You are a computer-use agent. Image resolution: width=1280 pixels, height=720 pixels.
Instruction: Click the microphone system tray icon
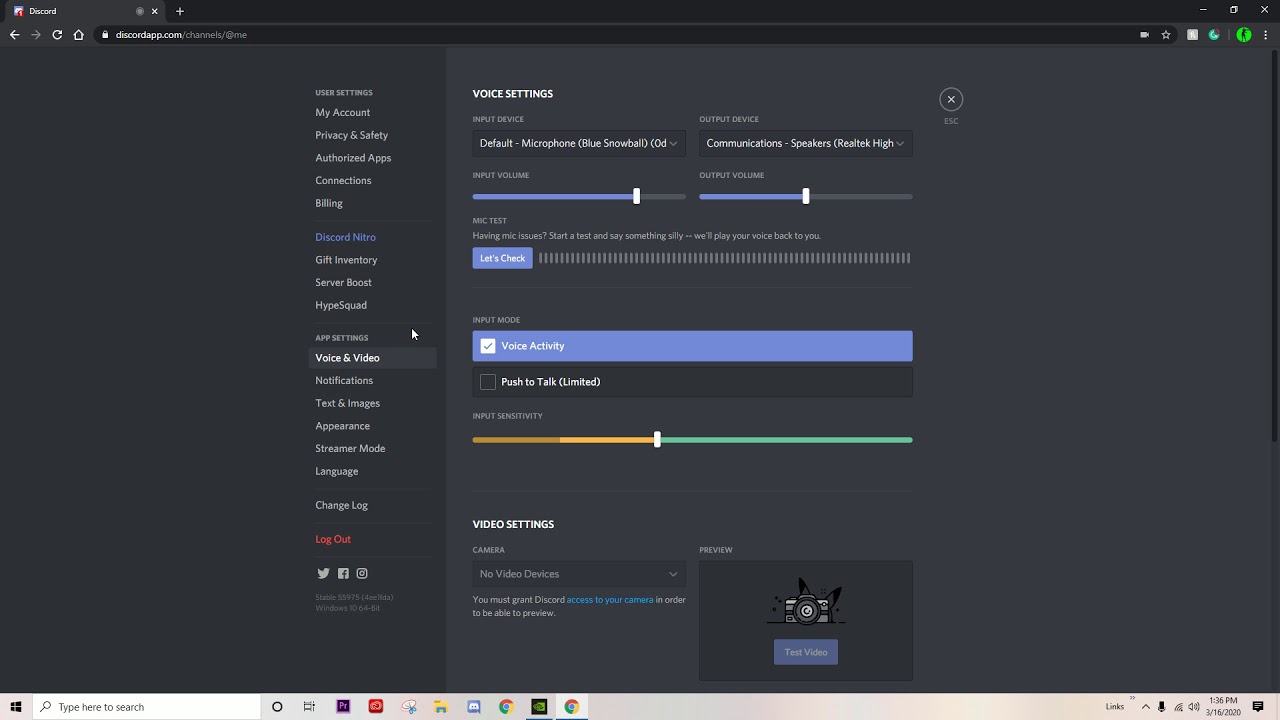point(1161,706)
